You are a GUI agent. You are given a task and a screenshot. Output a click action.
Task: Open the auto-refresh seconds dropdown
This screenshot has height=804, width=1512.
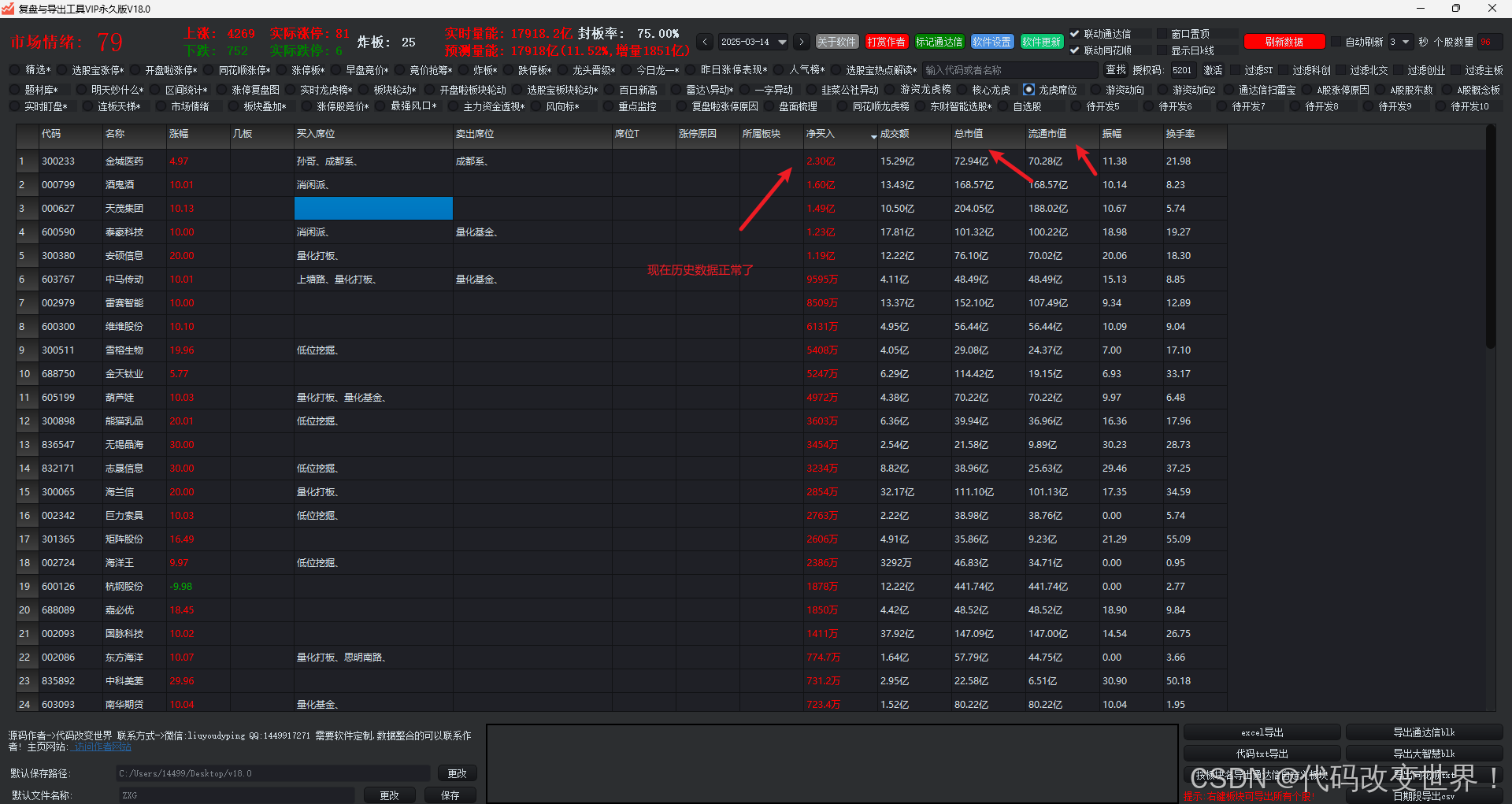(1406, 42)
